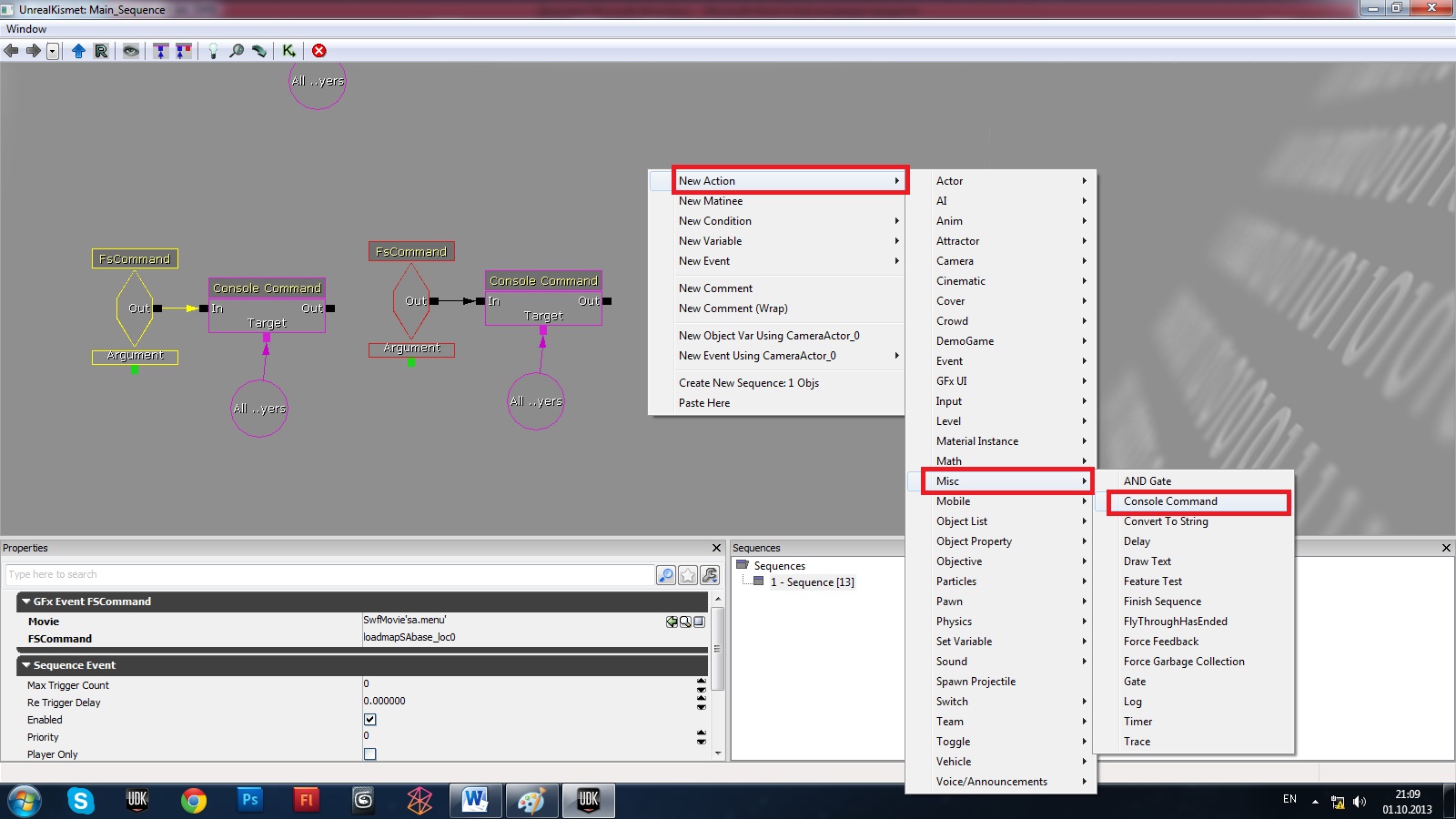Open the New Action submenu
Screen dimensions: 1456x819
pos(788,181)
